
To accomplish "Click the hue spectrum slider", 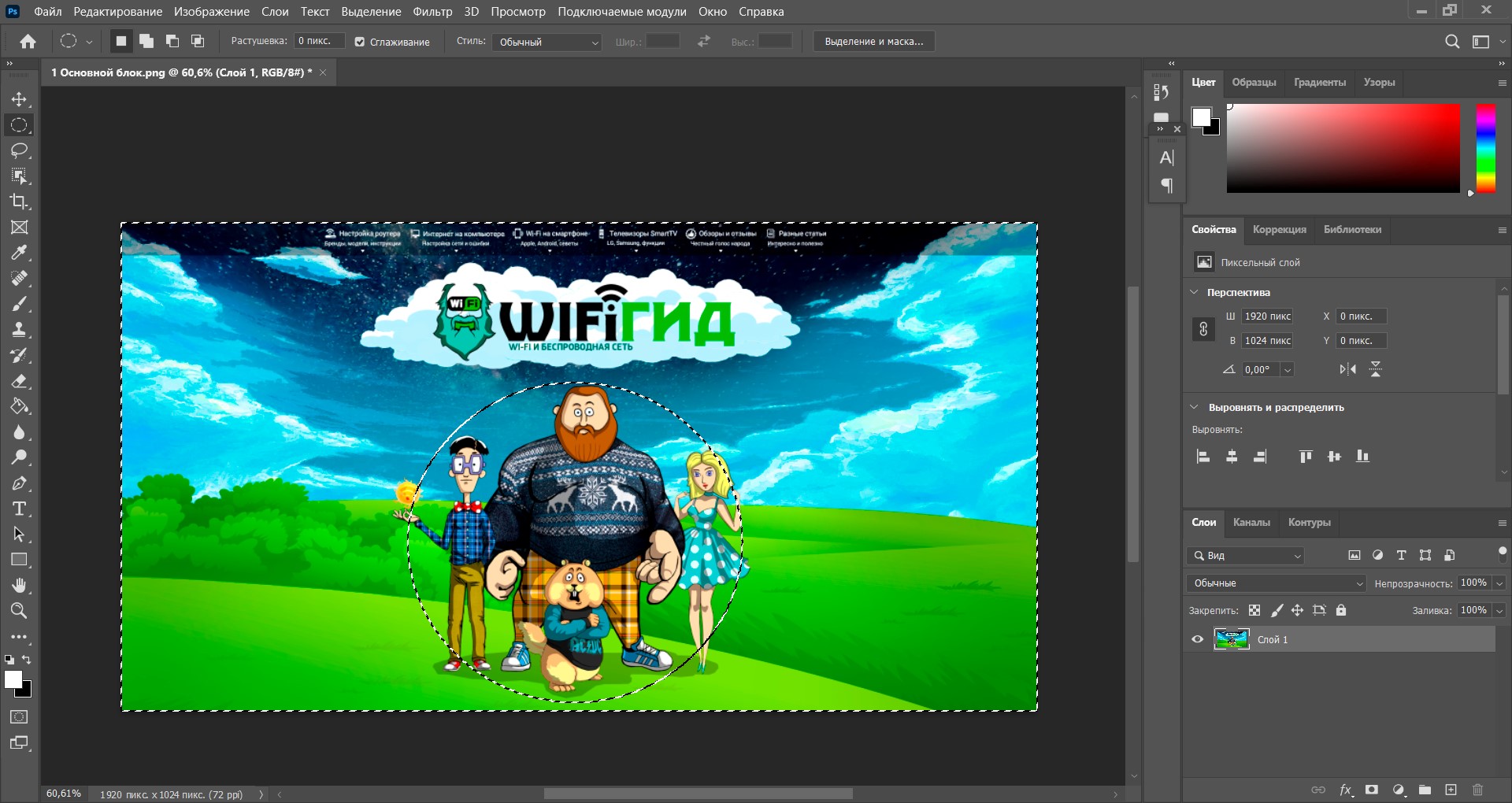I will [x=1485, y=148].
